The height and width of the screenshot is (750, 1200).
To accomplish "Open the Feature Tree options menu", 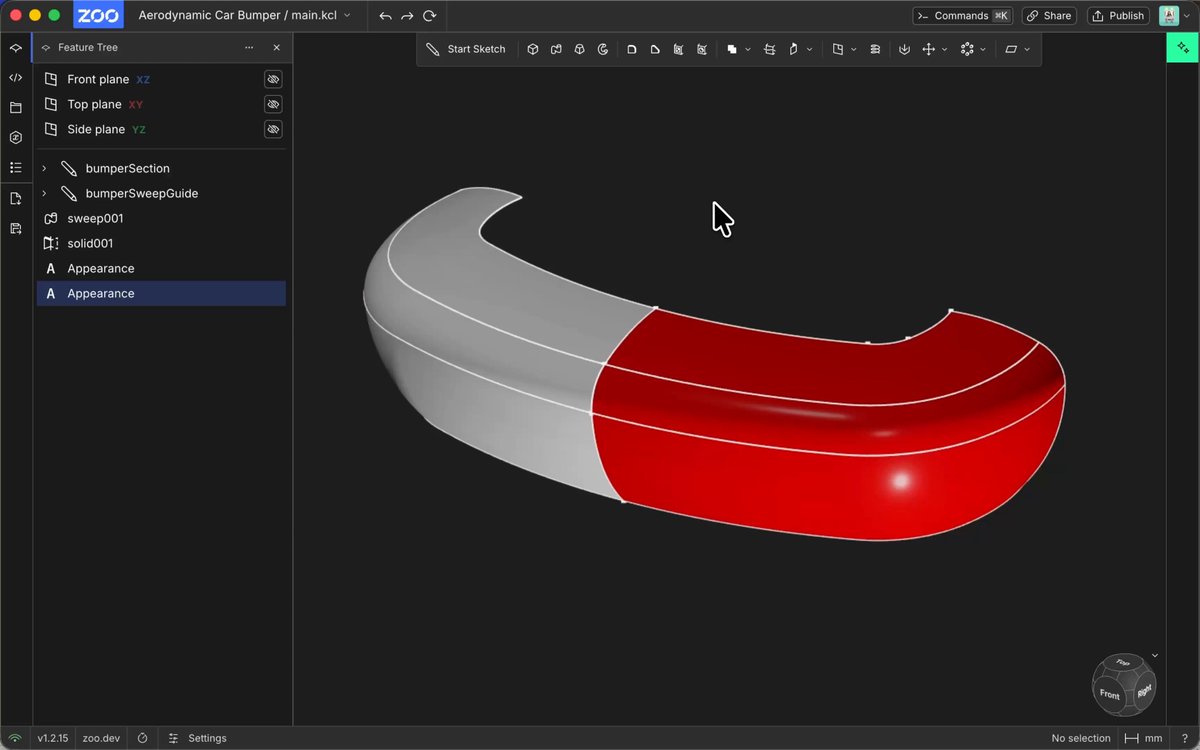I will (x=249, y=48).
